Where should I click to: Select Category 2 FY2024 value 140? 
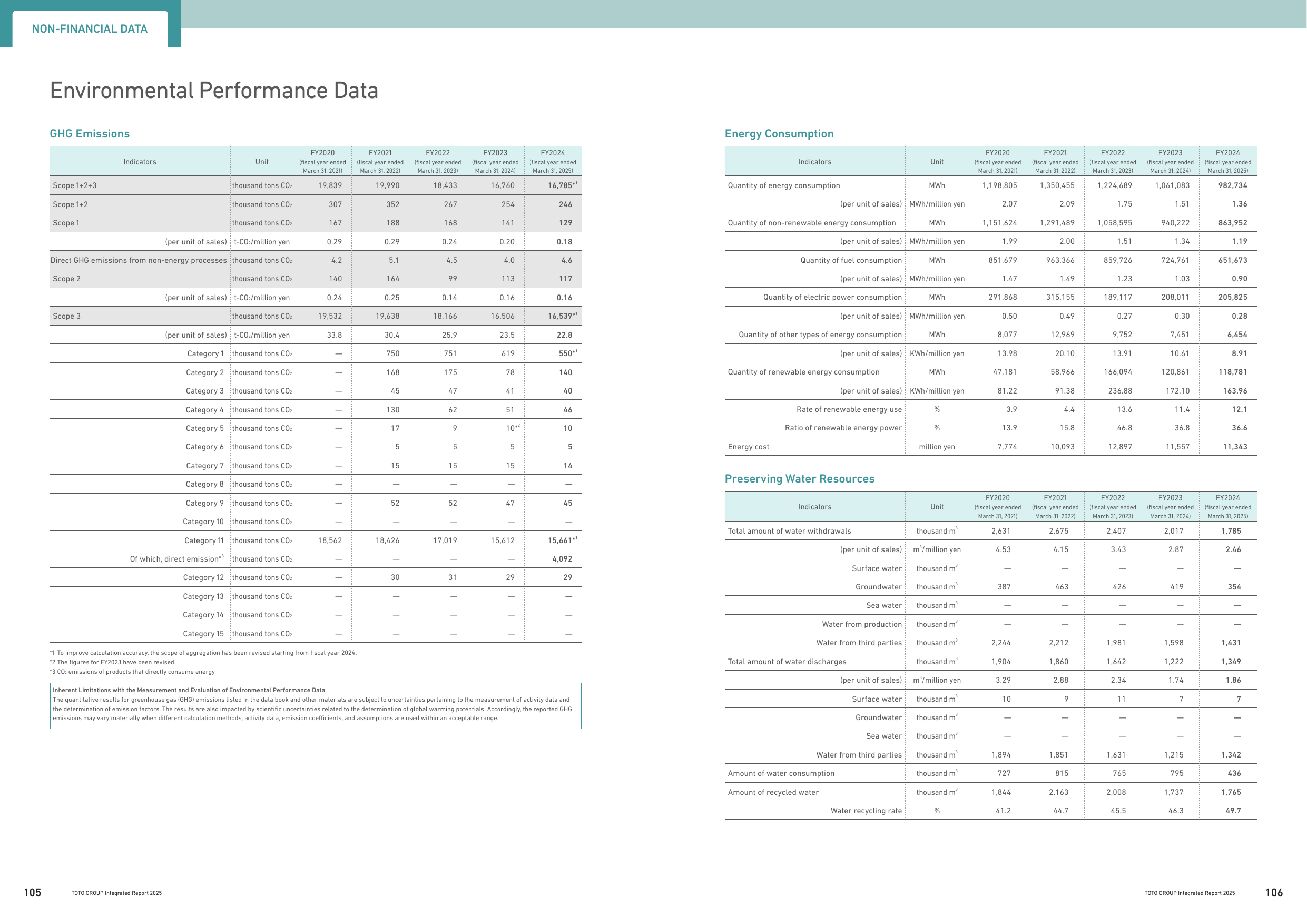pos(565,372)
